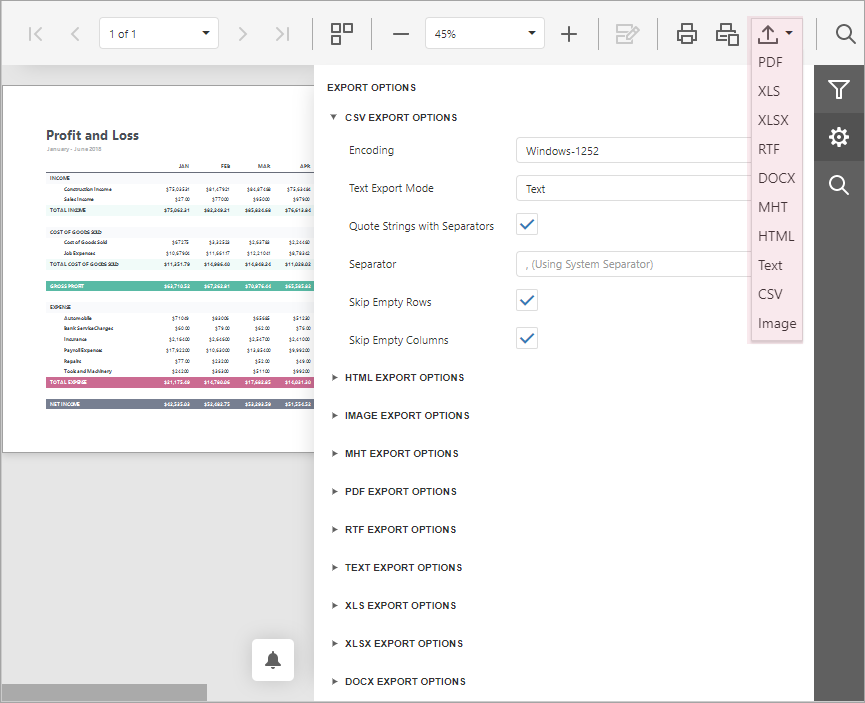The width and height of the screenshot is (865, 703).
Task: Select PDF in the export format list
Action: [770, 62]
